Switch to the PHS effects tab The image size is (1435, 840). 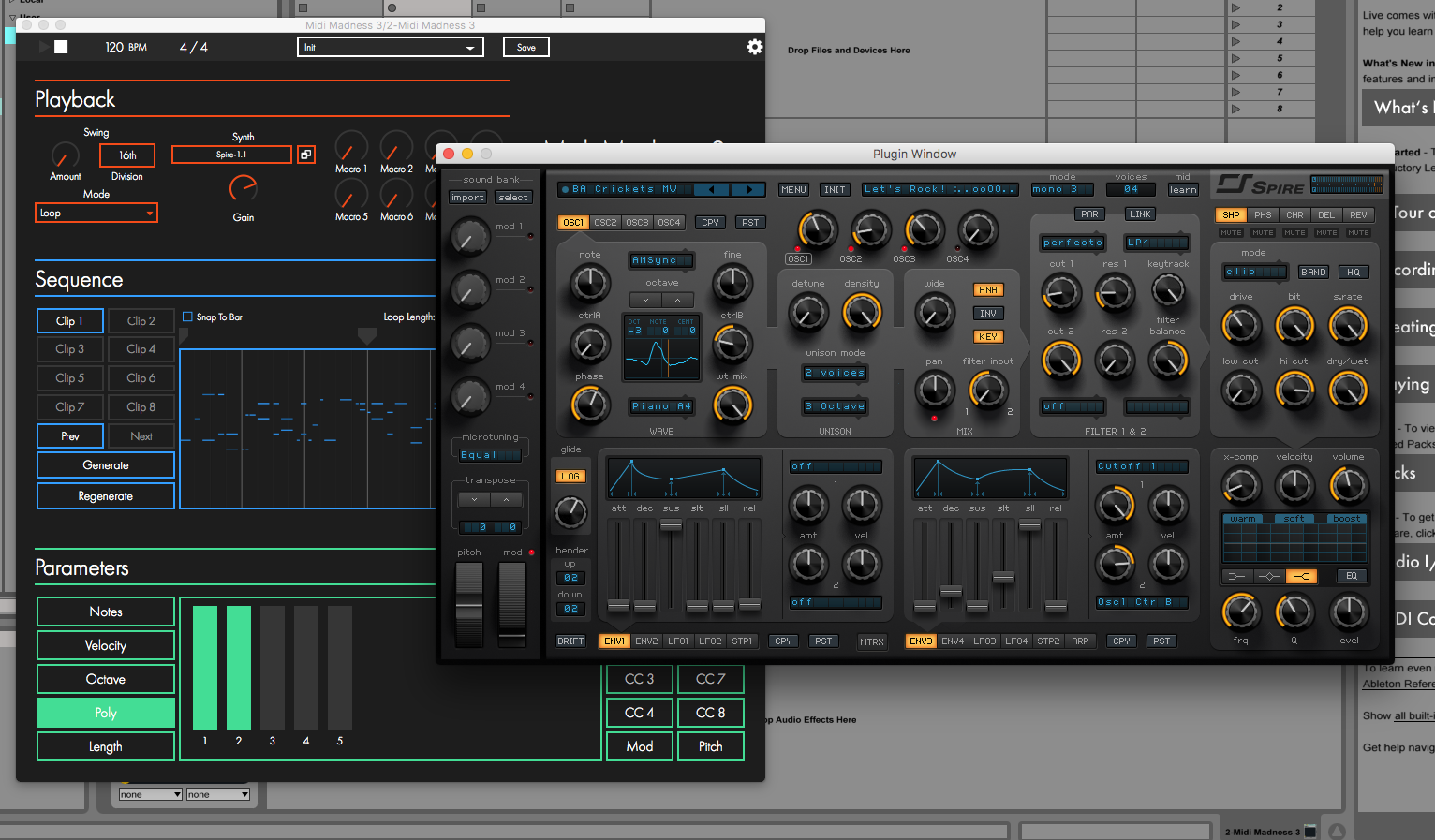click(1263, 215)
